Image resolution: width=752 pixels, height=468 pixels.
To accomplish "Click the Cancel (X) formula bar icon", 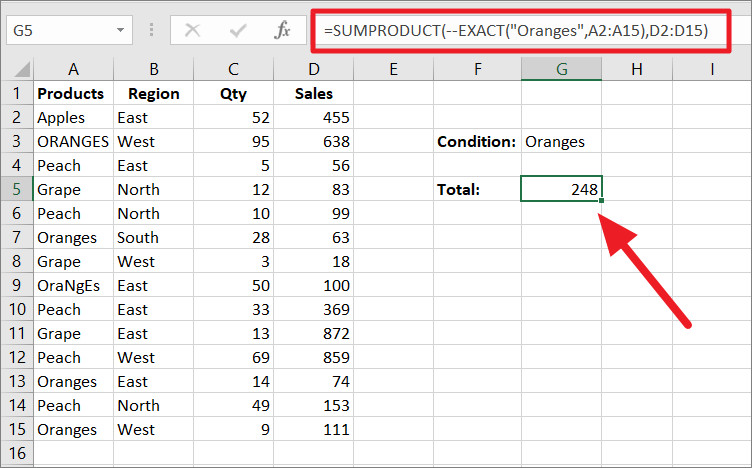I will click(x=192, y=31).
